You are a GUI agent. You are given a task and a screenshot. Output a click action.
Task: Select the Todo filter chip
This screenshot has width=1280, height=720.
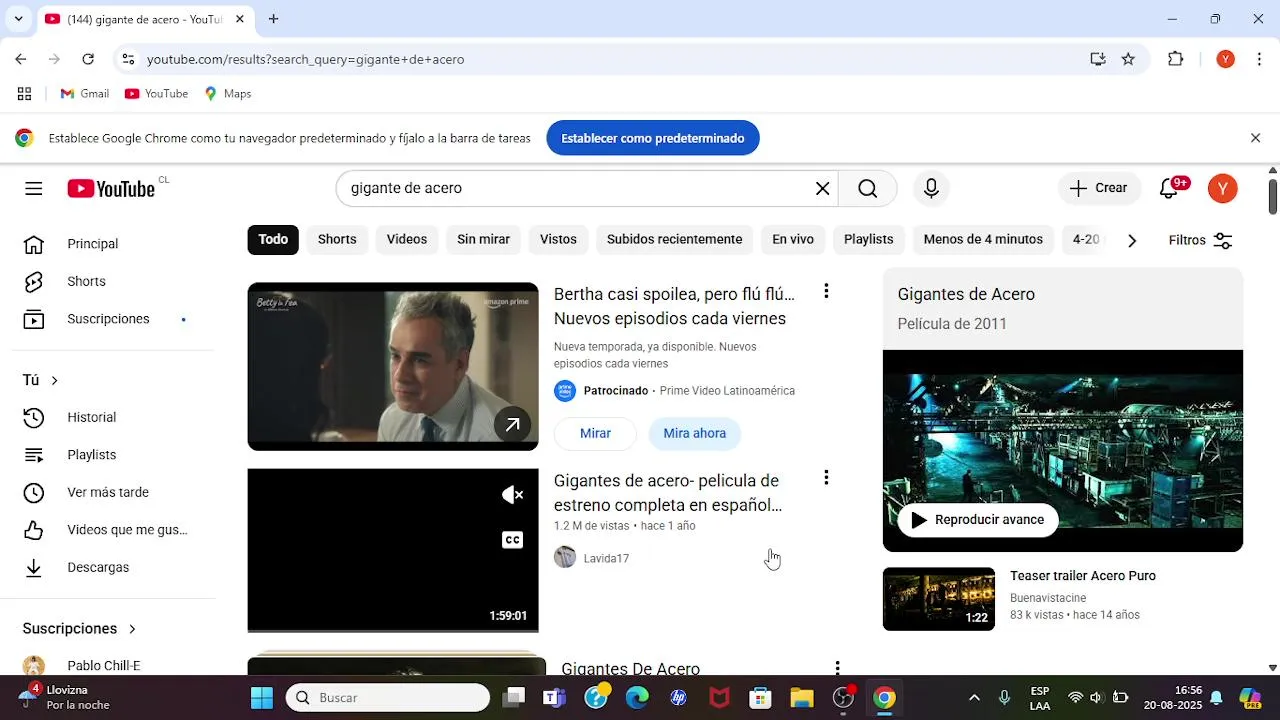pyautogui.click(x=273, y=240)
